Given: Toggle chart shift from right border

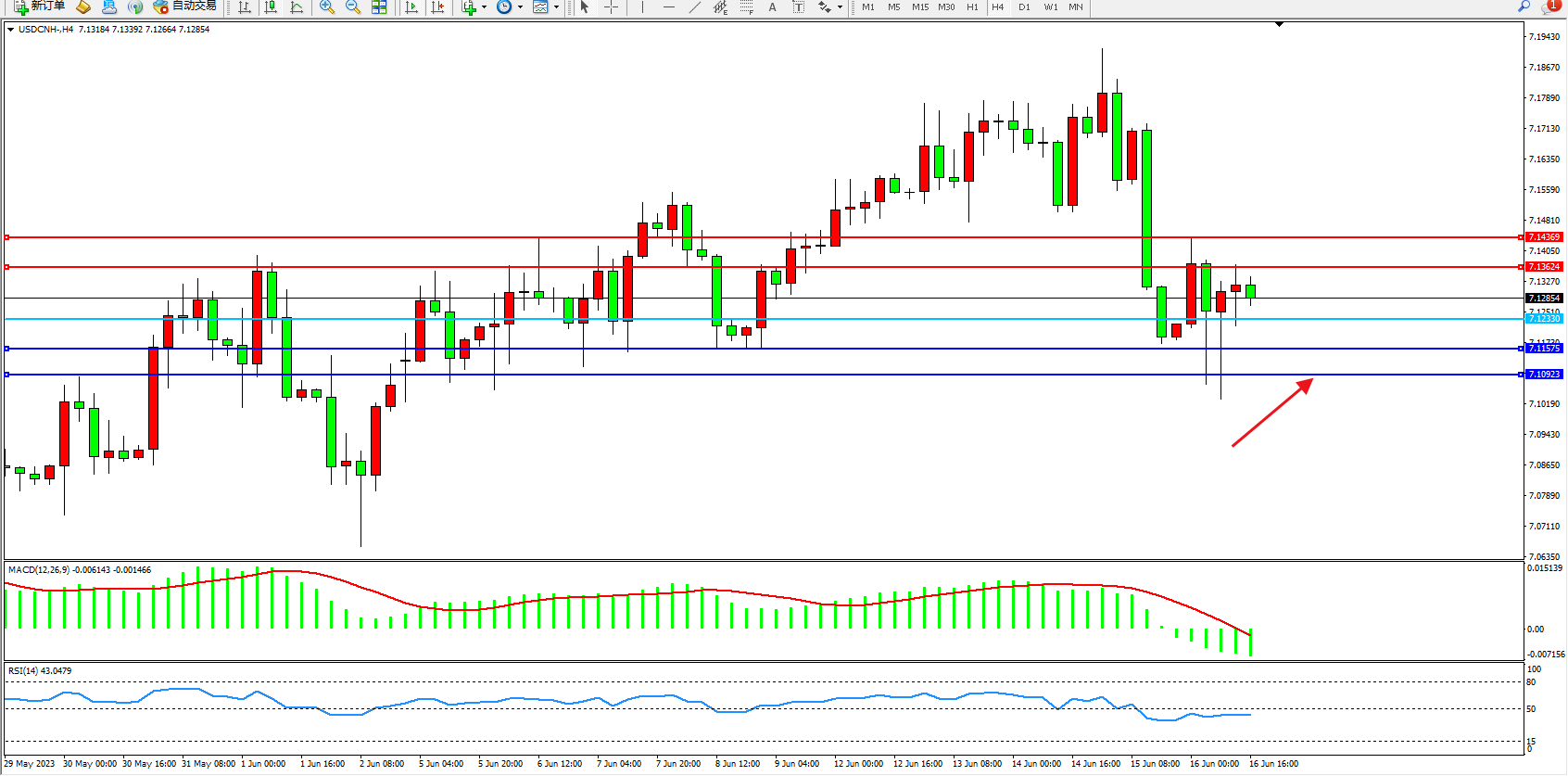Looking at the screenshot, I should click(438, 7).
